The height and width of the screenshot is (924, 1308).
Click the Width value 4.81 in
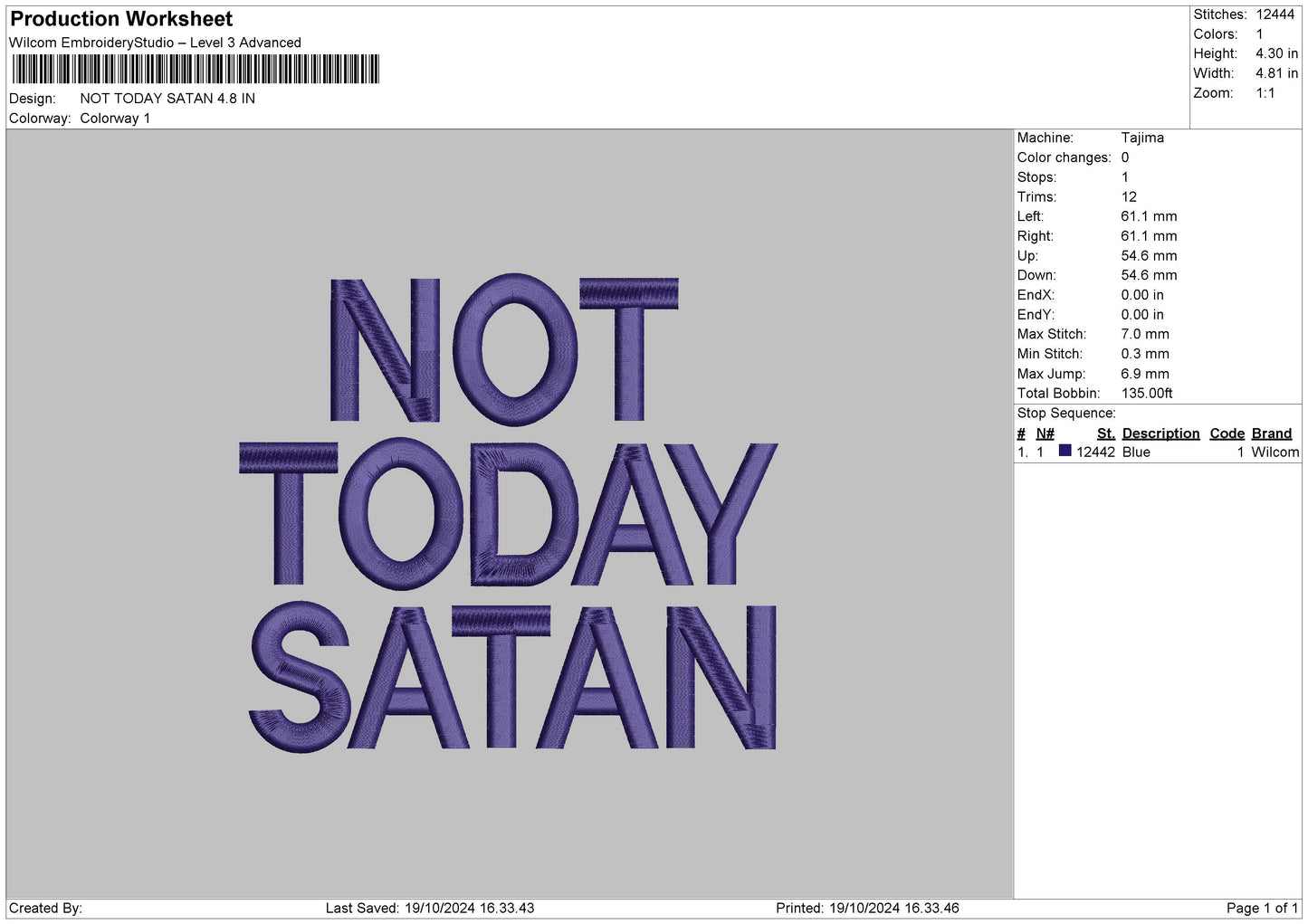coord(1276,73)
